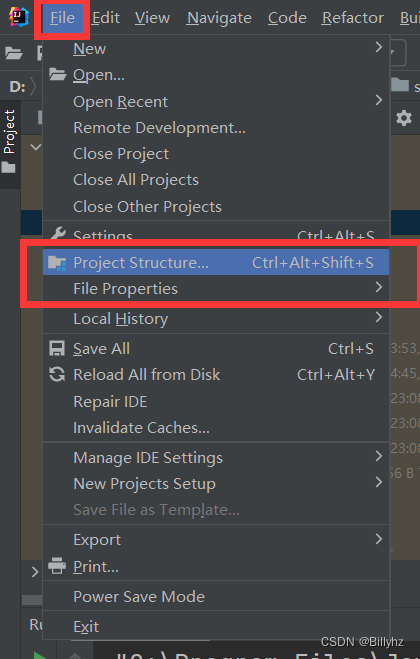Viewport: 420px width, 659px height.
Task: Open the Edit menu
Action: [106, 18]
